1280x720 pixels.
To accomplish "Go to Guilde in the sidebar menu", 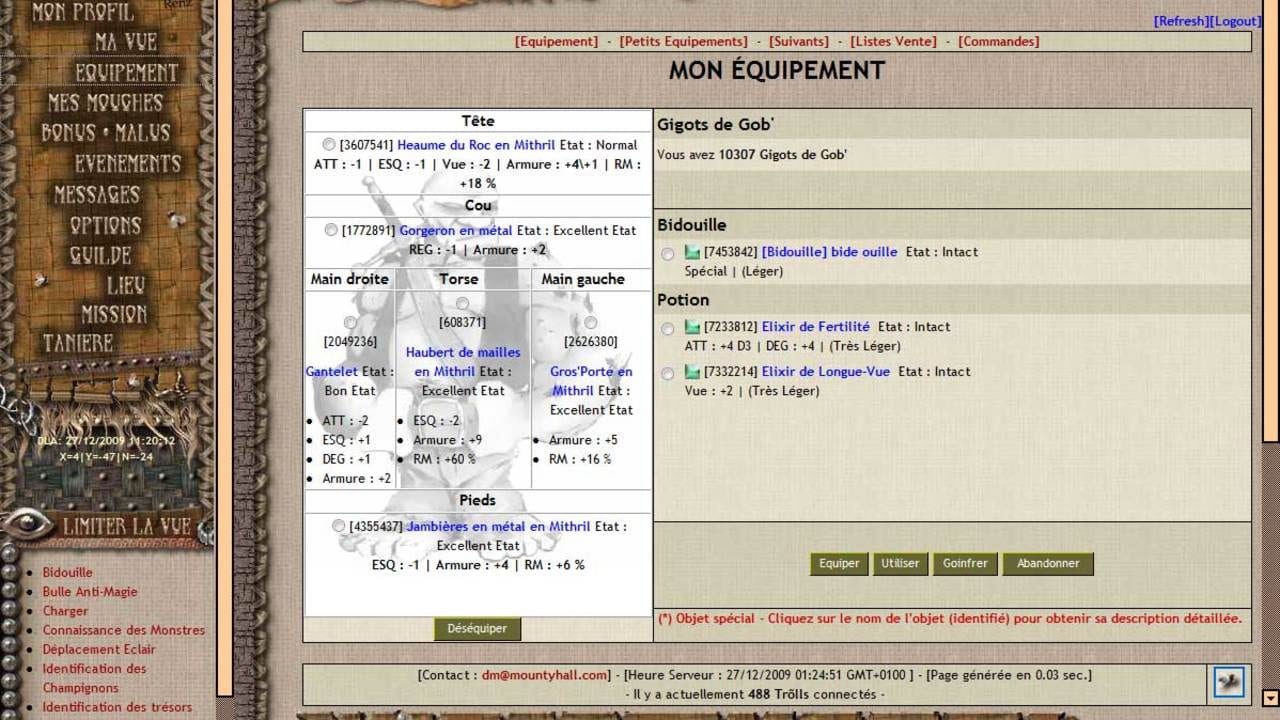I will click(100, 255).
